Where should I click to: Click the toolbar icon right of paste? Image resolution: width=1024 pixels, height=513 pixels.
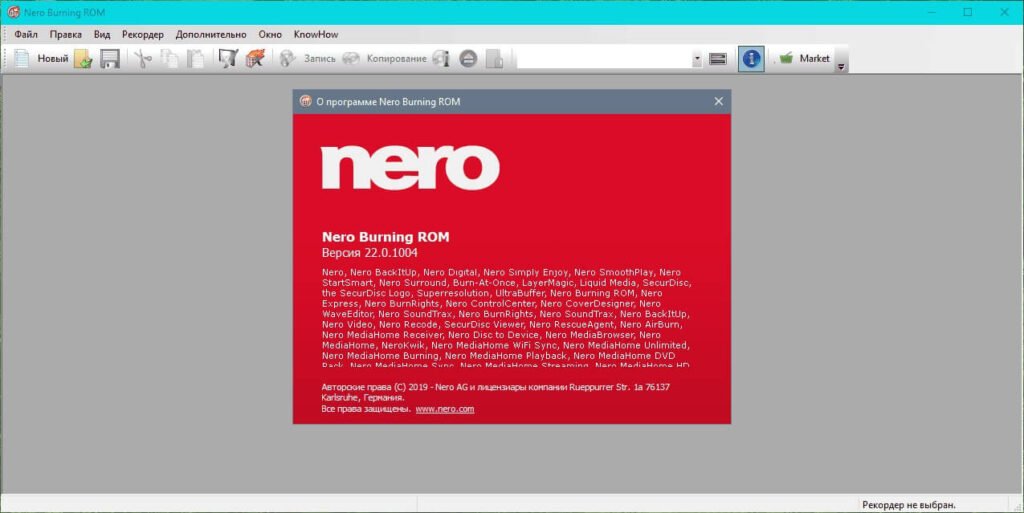tap(228, 59)
